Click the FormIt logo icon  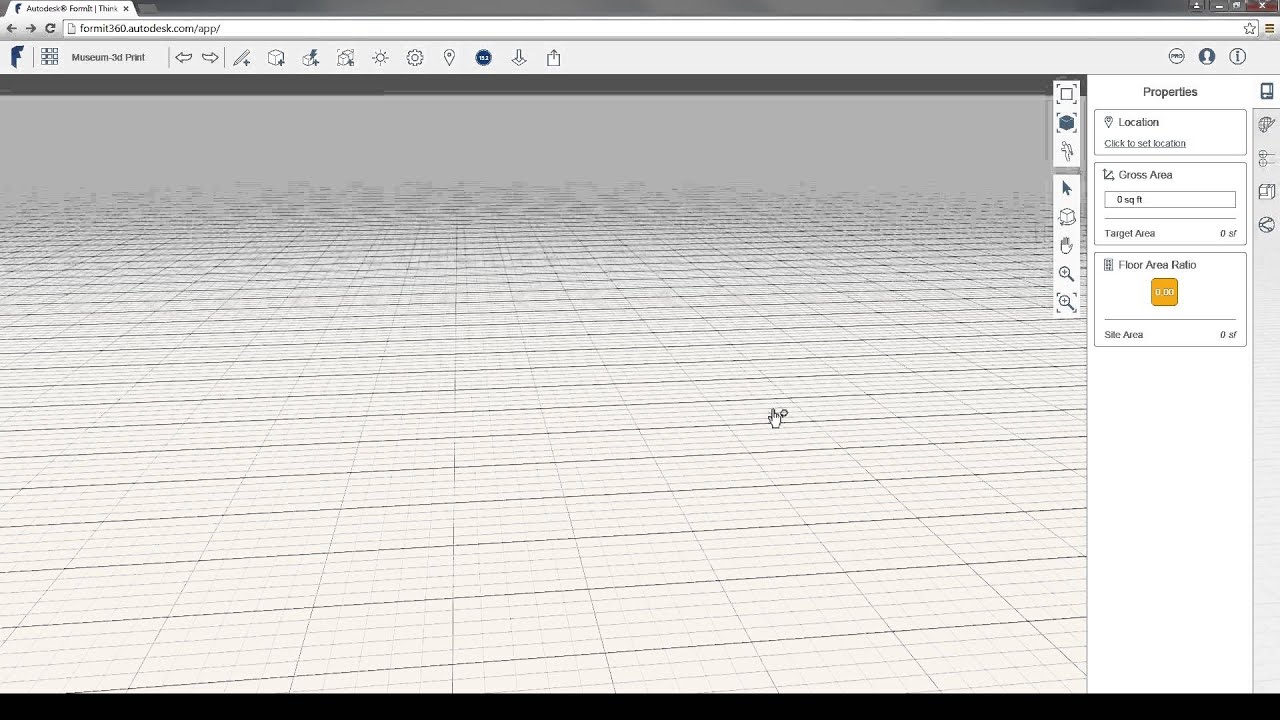17,57
